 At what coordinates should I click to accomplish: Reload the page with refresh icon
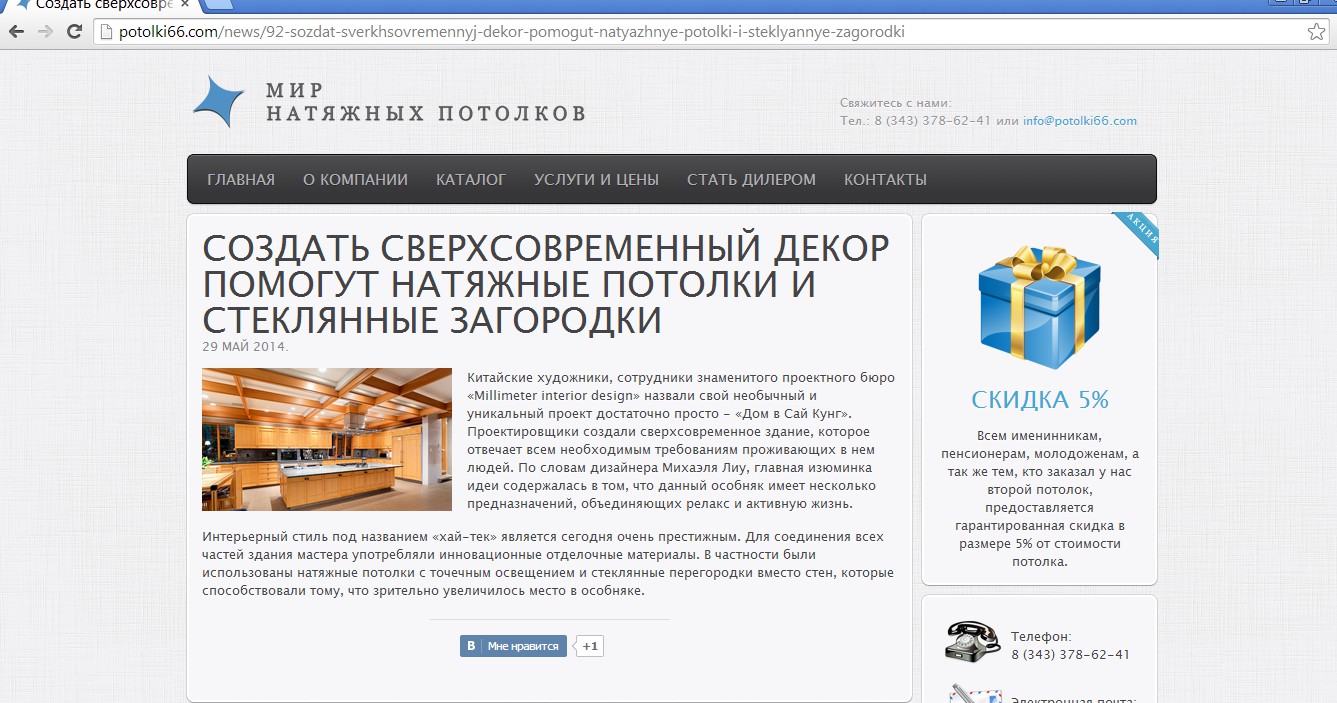(74, 32)
